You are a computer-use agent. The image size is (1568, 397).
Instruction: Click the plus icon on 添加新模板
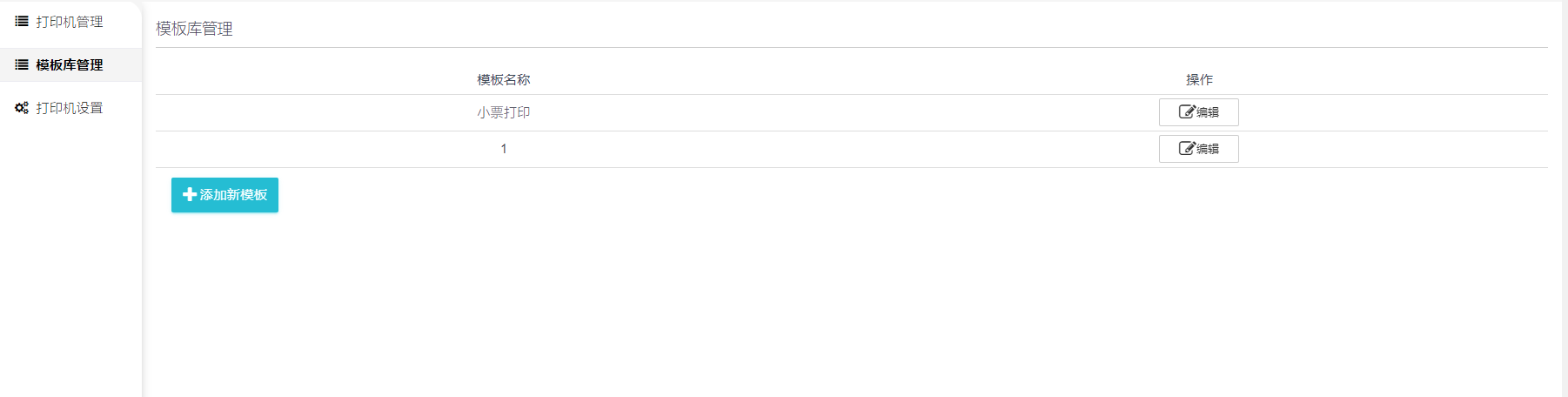click(x=190, y=195)
